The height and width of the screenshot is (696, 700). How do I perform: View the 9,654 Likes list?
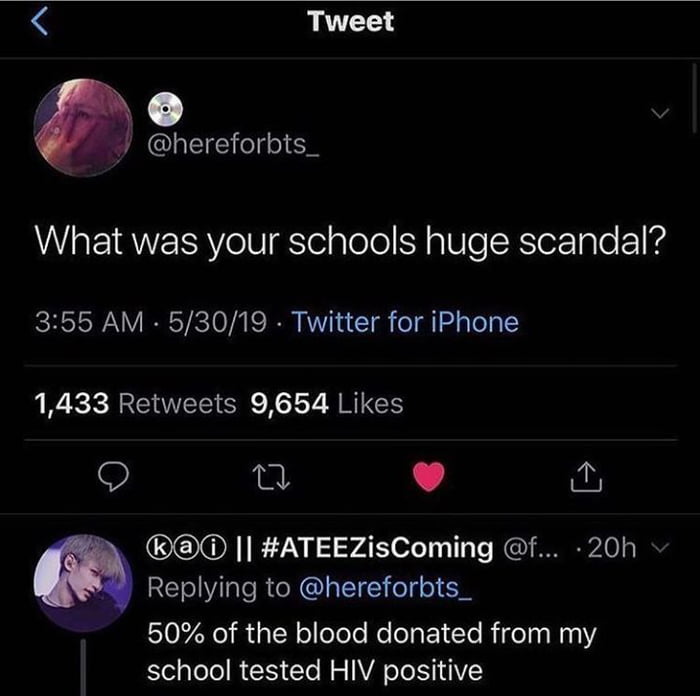click(327, 404)
